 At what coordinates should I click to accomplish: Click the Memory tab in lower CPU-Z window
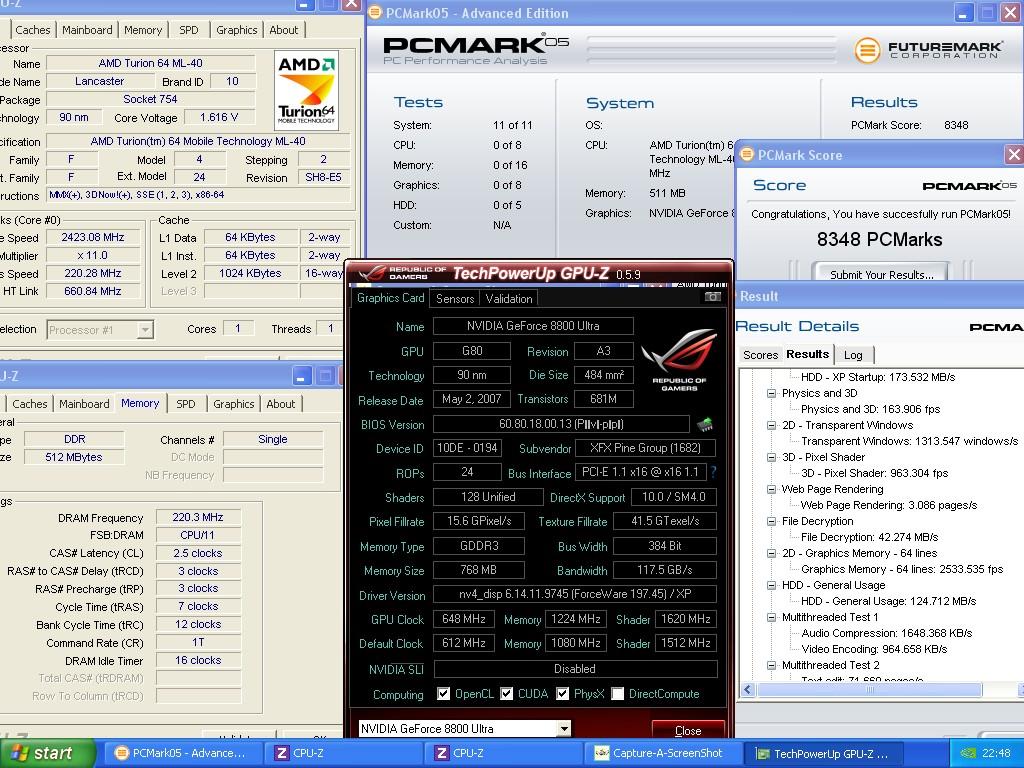point(140,404)
